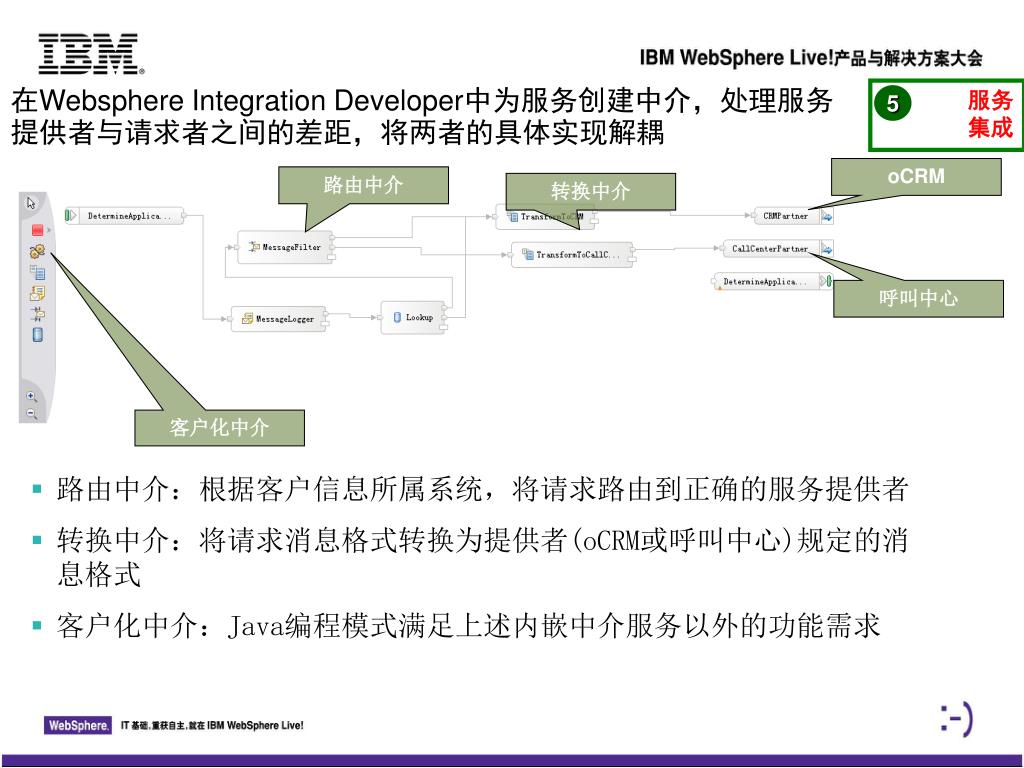The height and width of the screenshot is (768, 1024).
Task: Click blue arrow icon on CRMPartner
Action: point(827,216)
